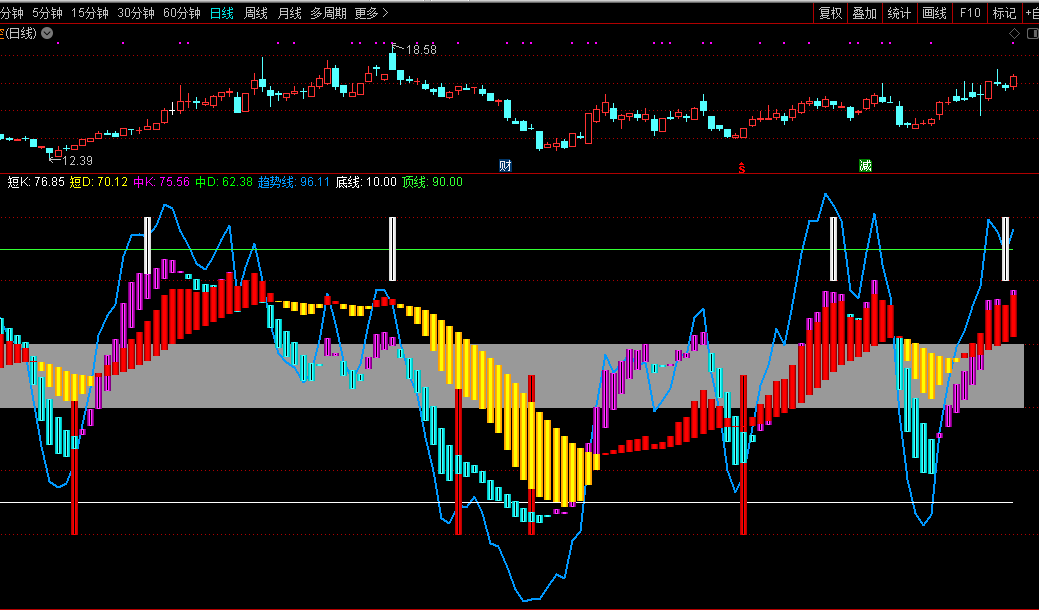Click the blue 财 event marker icon

(505, 165)
